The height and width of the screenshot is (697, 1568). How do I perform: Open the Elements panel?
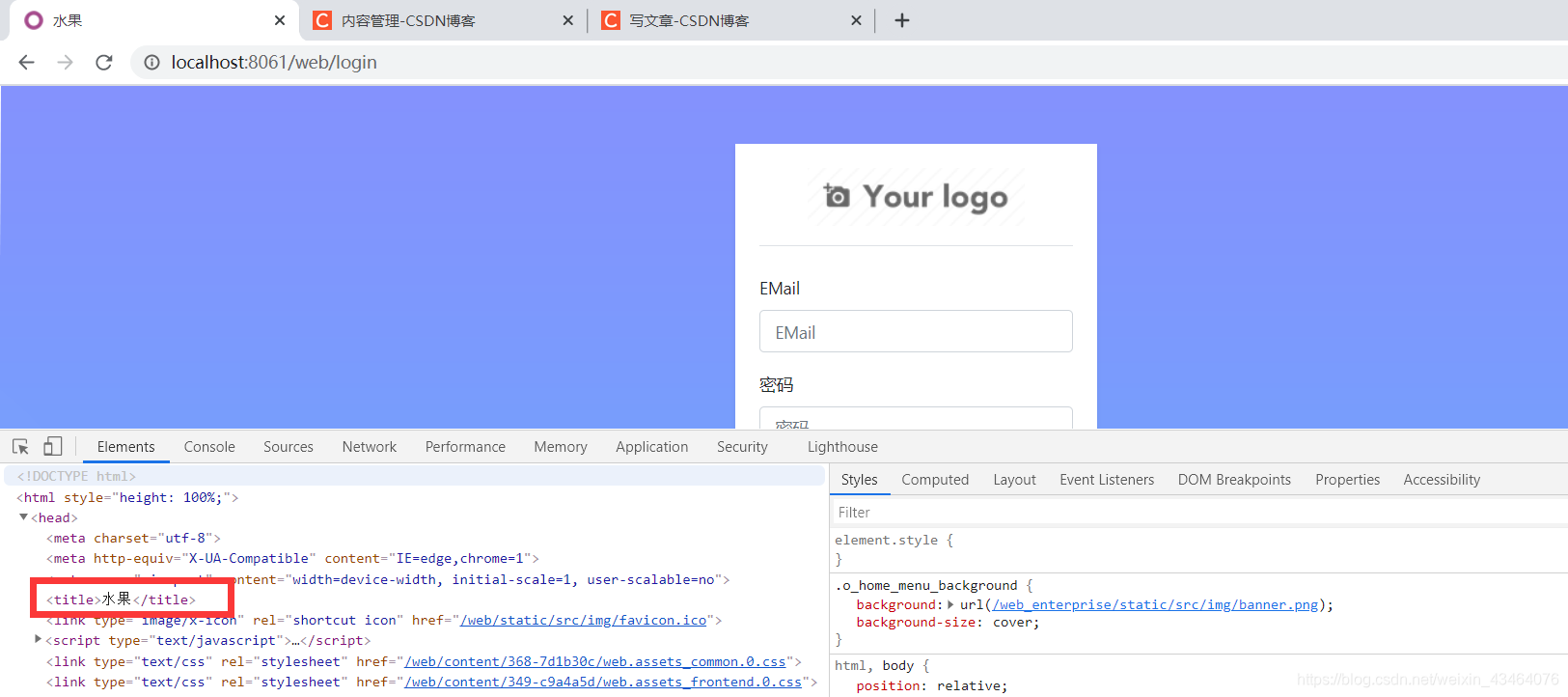click(125, 447)
